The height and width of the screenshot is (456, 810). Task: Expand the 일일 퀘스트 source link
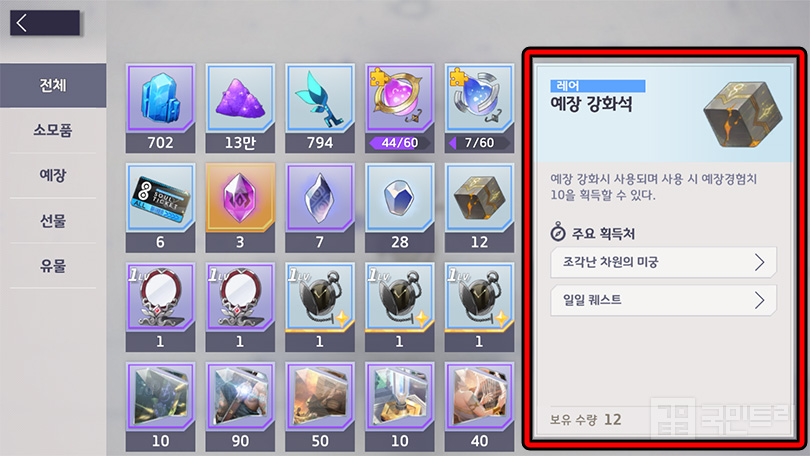tap(663, 300)
